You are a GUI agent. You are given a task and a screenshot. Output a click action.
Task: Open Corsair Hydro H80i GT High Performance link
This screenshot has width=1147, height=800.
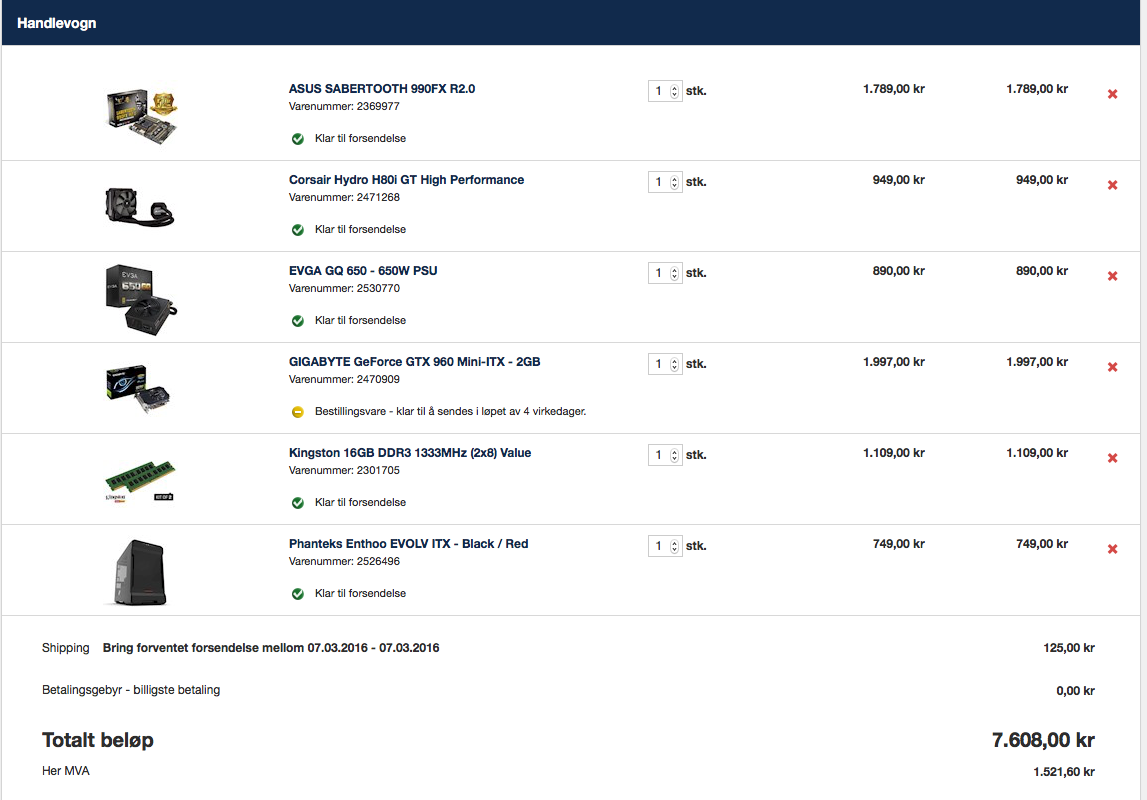click(406, 180)
